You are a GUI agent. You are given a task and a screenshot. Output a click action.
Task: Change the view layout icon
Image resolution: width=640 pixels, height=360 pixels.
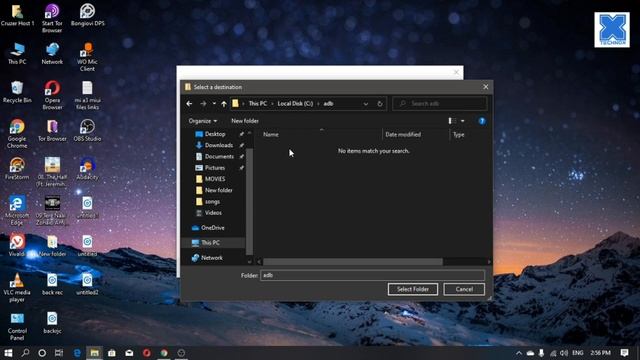pos(452,121)
